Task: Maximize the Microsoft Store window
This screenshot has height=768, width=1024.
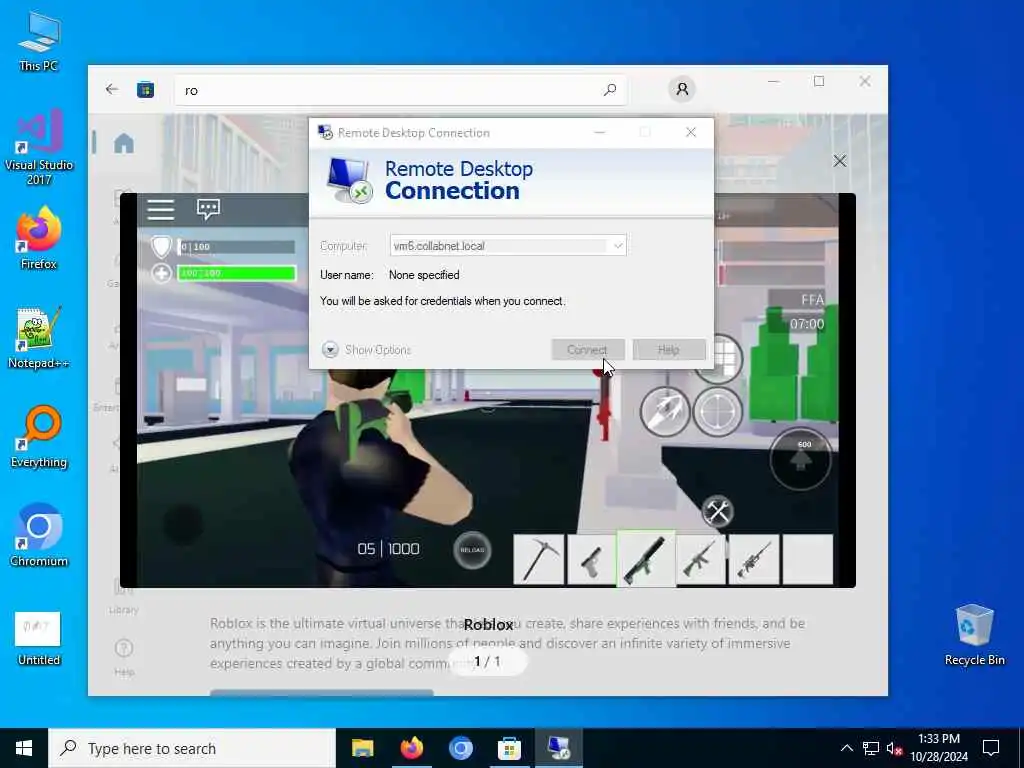Action: (819, 81)
